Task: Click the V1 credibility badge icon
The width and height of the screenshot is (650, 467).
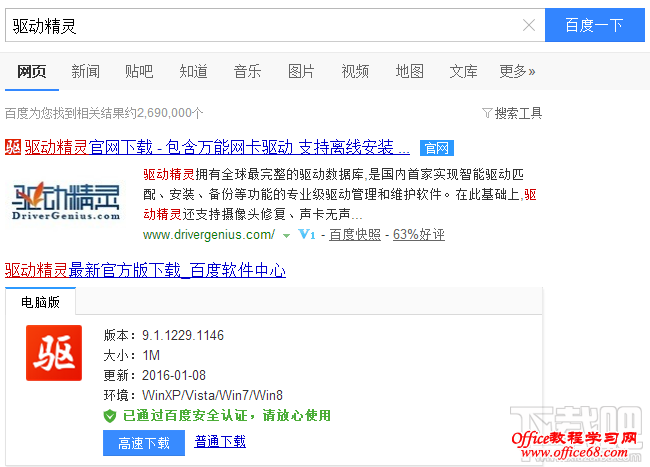Action: coord(307,235)
